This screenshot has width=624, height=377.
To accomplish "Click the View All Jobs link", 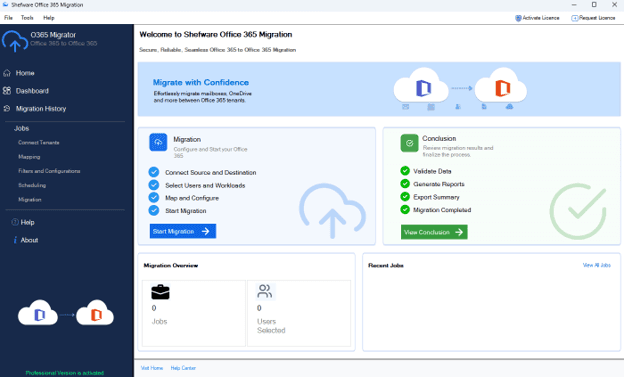I will (597, 265).
